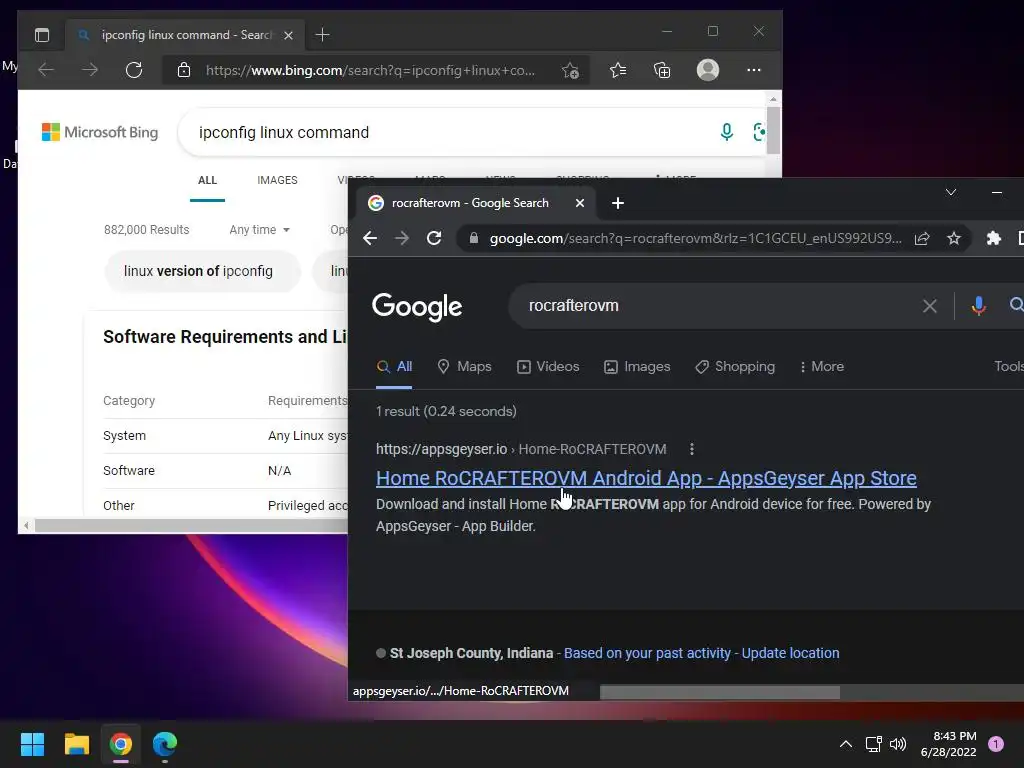Open new tab in Chrome window

pos(618,203)
